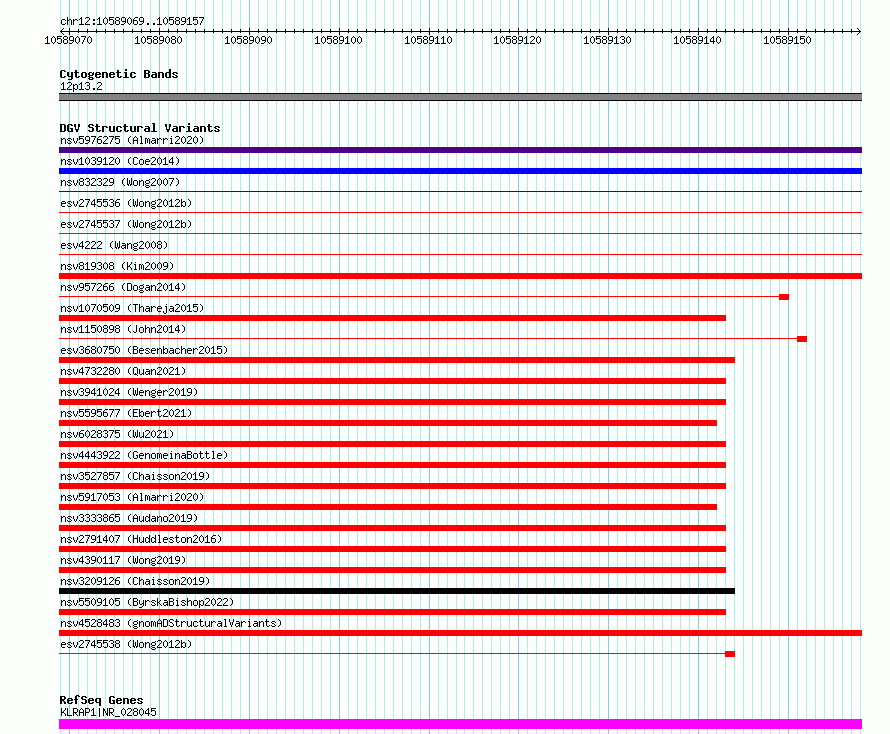This screenshot has width=890, height=734.
Task: Open variant nsv5595677 (Ebert2021)
Action: [x=126, y=413]
